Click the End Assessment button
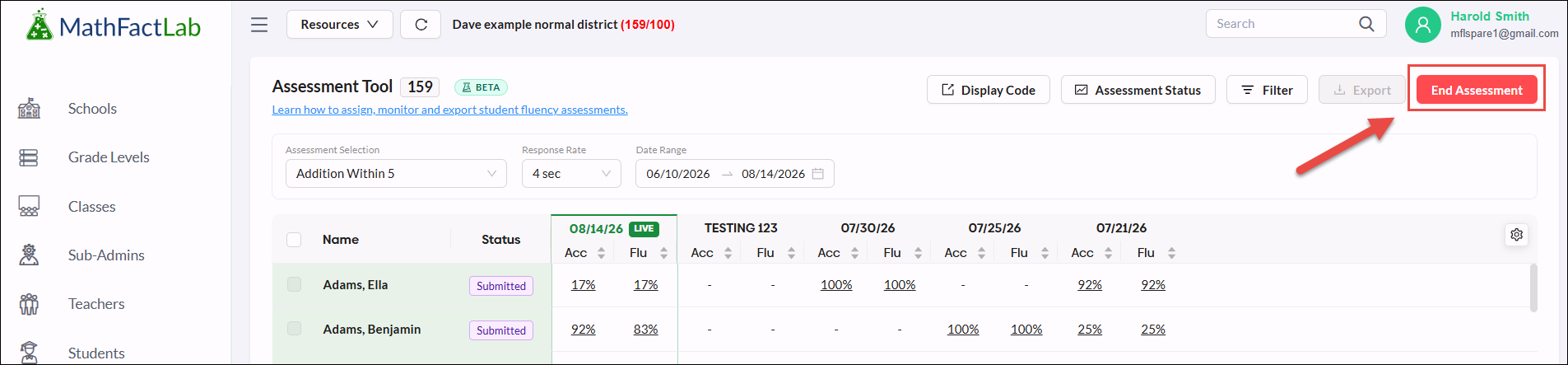This screenshot has height=365, width=1568. pos(1477,90)
